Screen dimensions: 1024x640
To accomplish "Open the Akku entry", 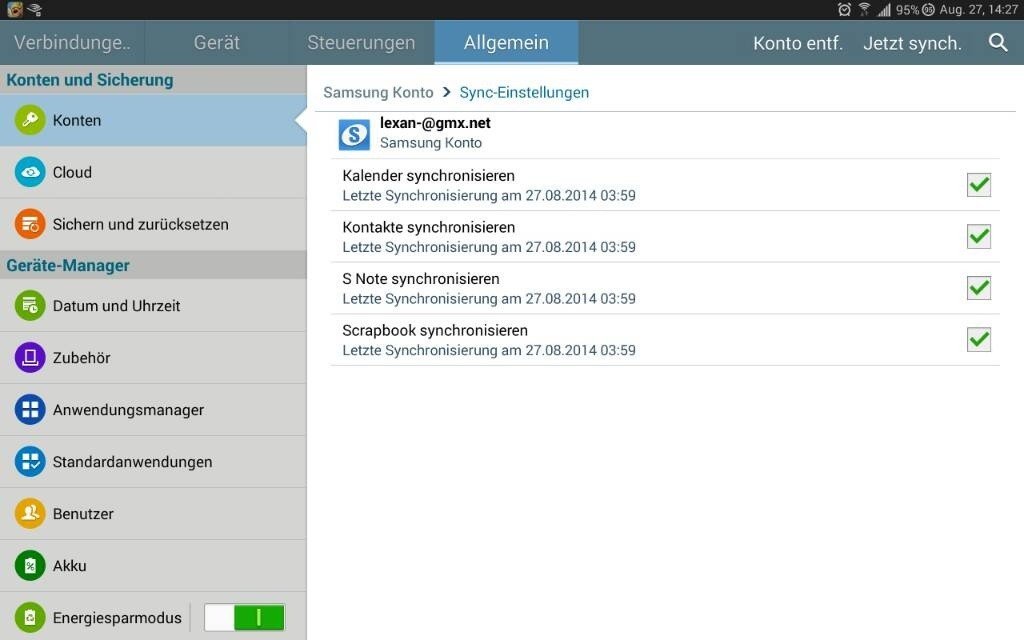I will [153, 566].
